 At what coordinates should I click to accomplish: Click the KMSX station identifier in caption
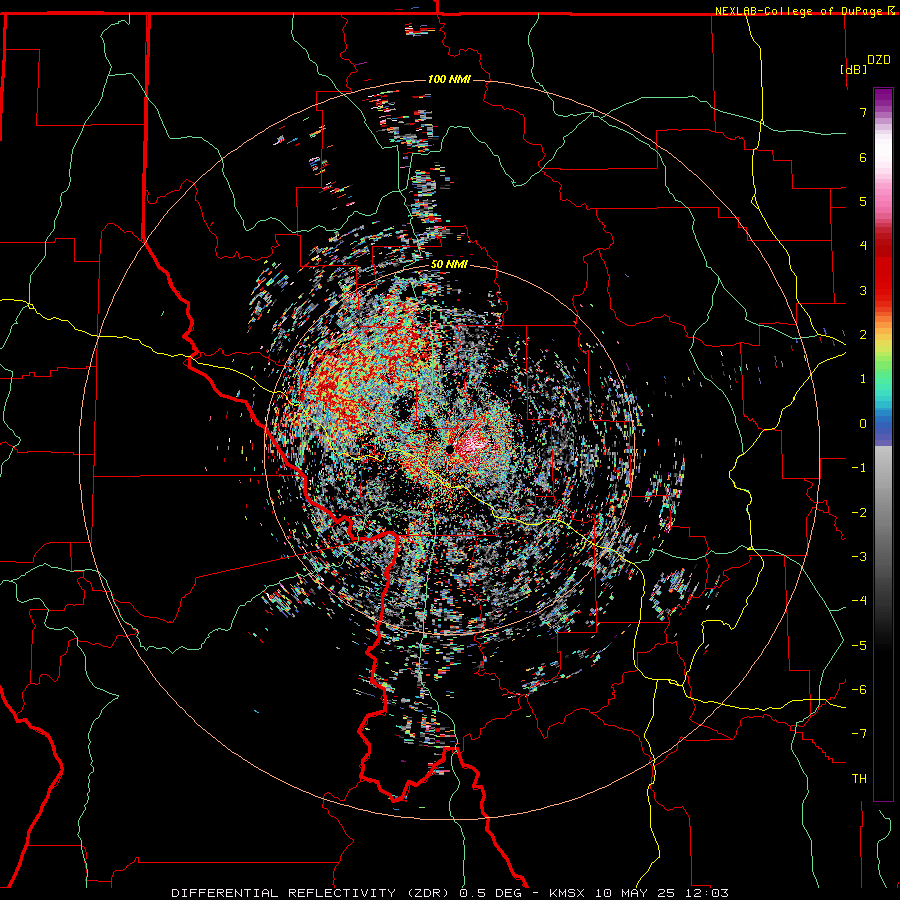point(568,893)
